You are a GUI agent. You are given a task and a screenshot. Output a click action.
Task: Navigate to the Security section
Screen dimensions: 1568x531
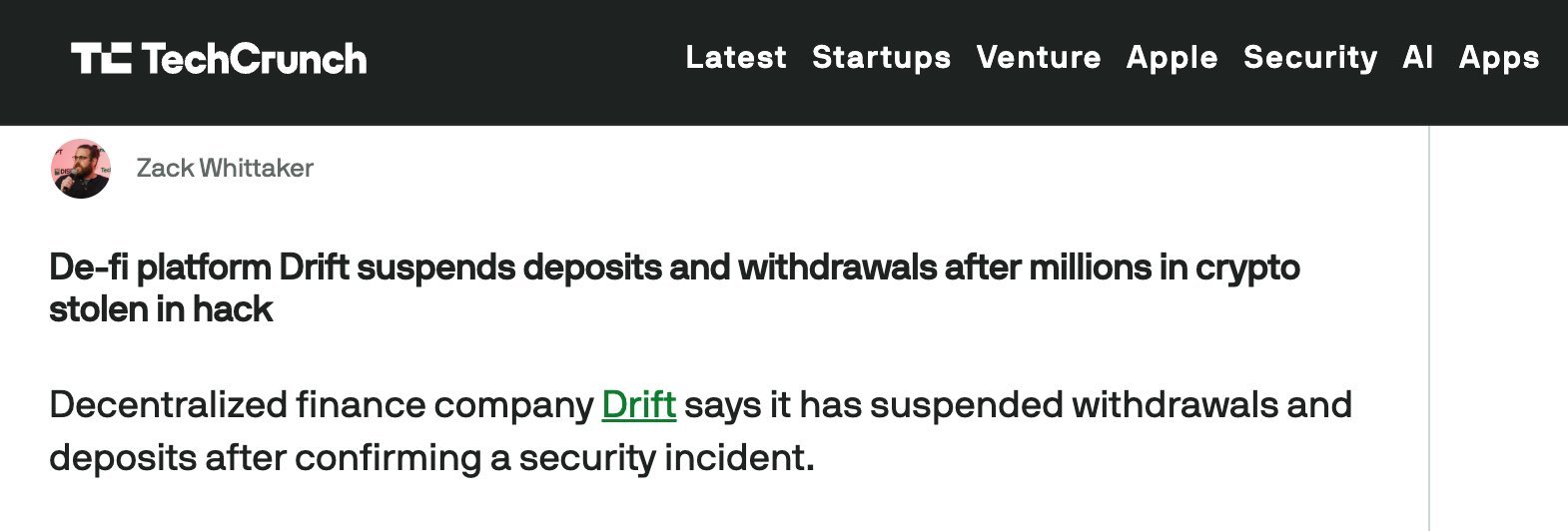[1309, 58]
